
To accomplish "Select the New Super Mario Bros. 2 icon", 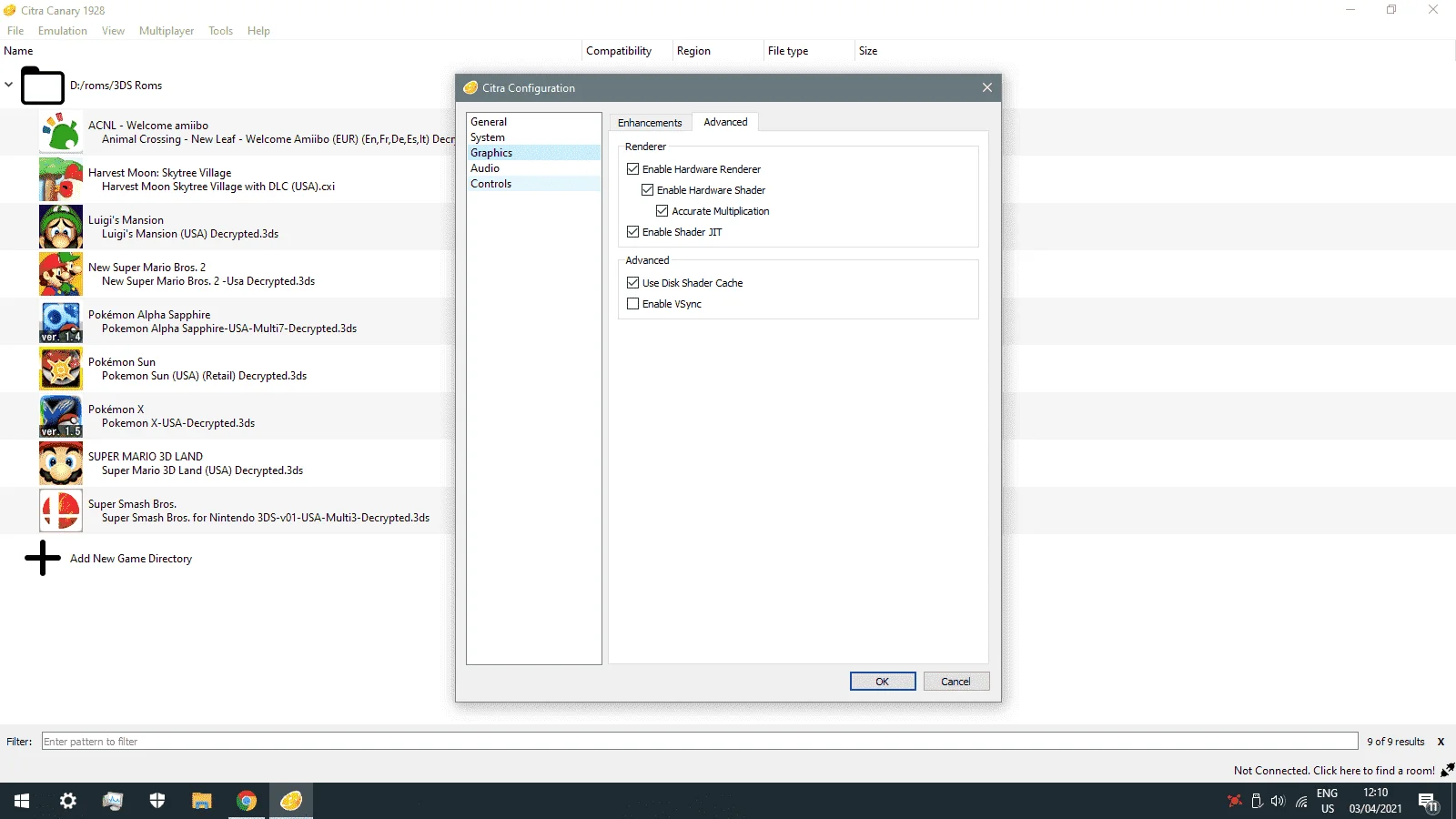I will [x=61, y=274].
